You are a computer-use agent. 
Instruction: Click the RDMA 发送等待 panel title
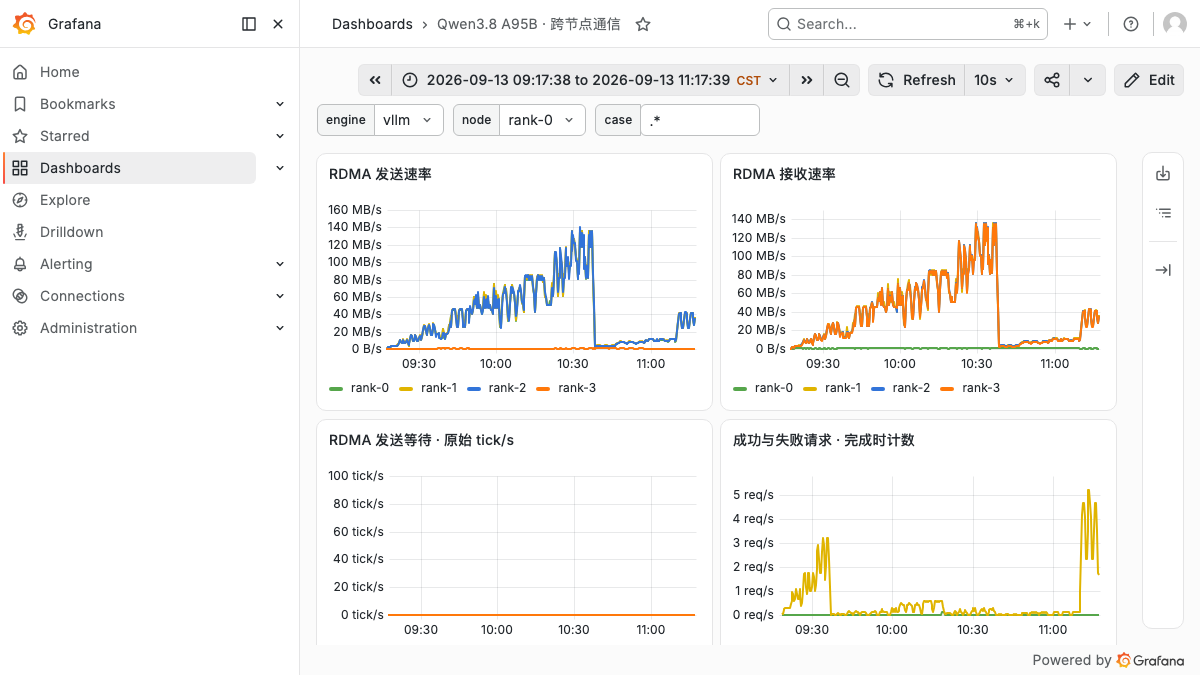point(421,440)
